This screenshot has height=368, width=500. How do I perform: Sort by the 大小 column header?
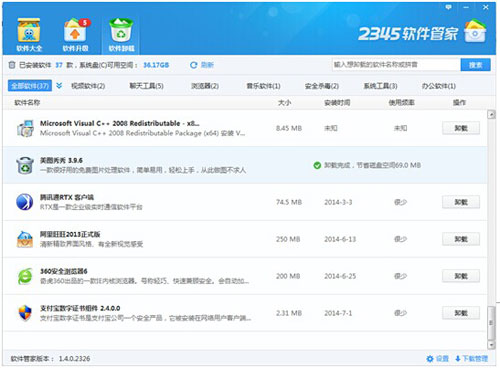[x=284, y=103]
